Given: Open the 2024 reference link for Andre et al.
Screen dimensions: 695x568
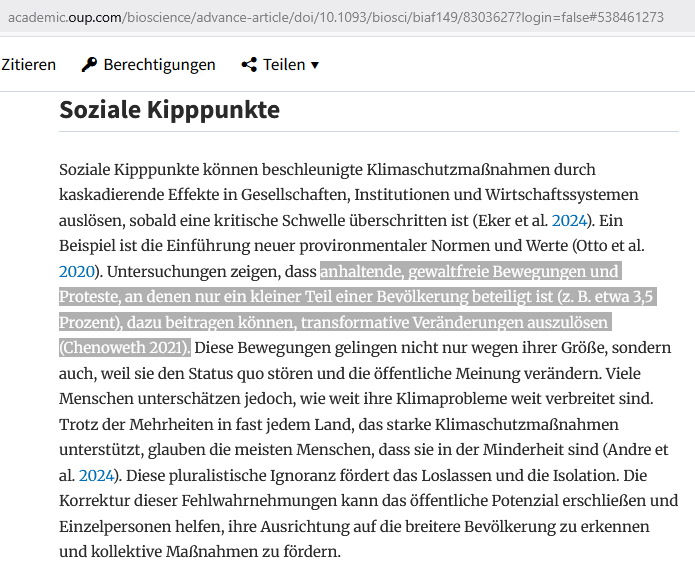Looking at the screenshot, I should tap(97, 474).
